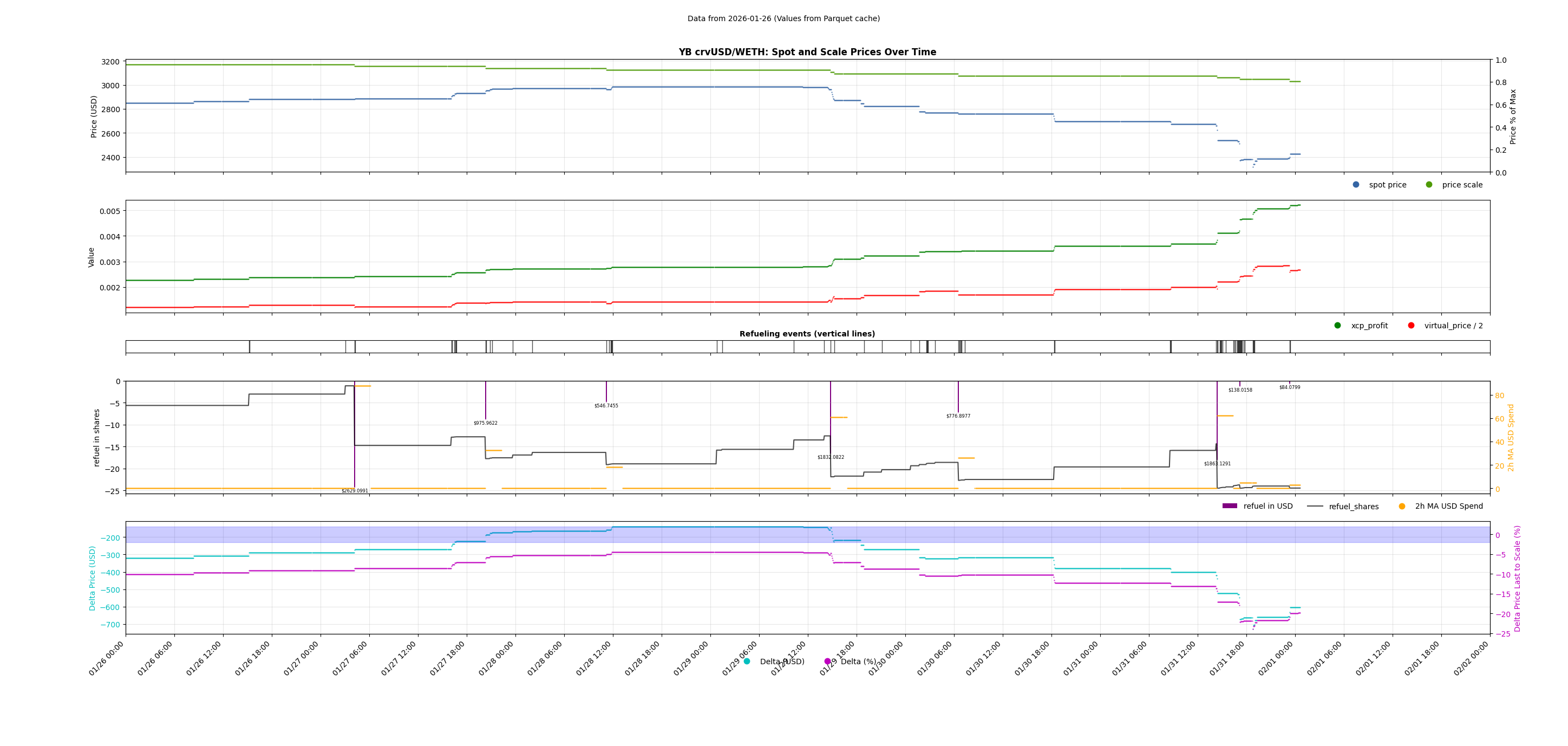Screen dimensions: 1568x746
Task: Click the red virtual_price / 2 legend dot
Action: click(1411, 325)
